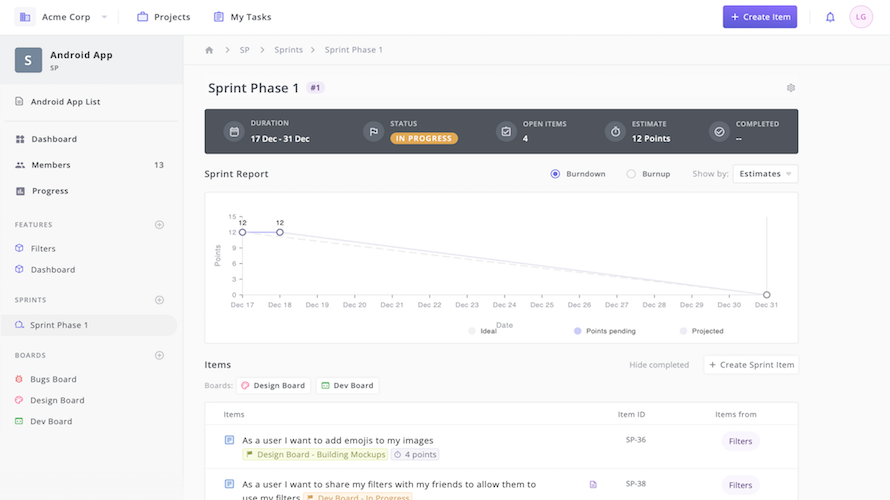Select the Burnup radio button

coord(631,174)
